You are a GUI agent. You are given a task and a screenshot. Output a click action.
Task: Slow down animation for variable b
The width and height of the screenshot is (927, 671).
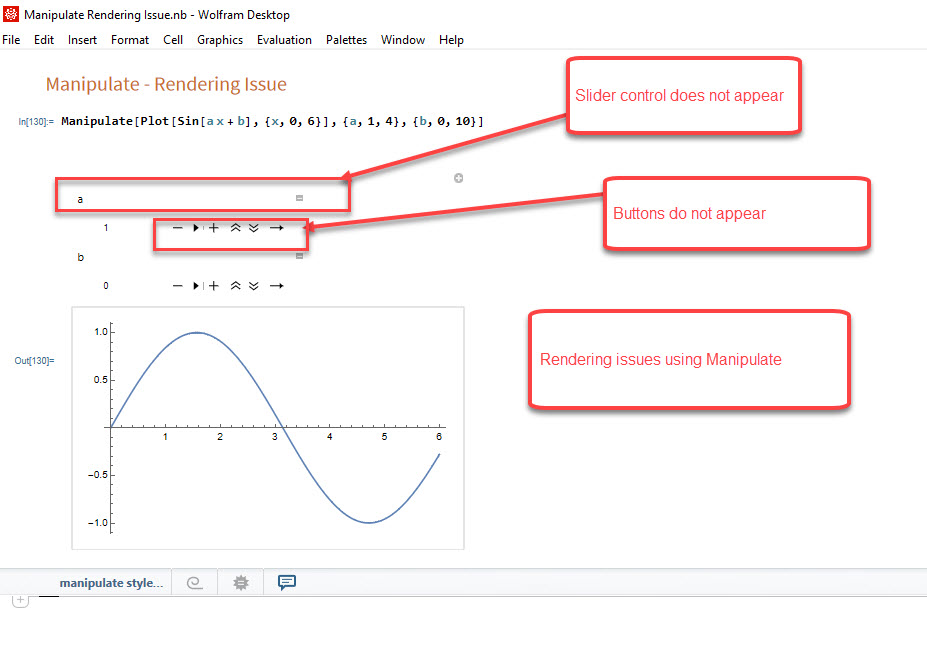pos(254,286)
